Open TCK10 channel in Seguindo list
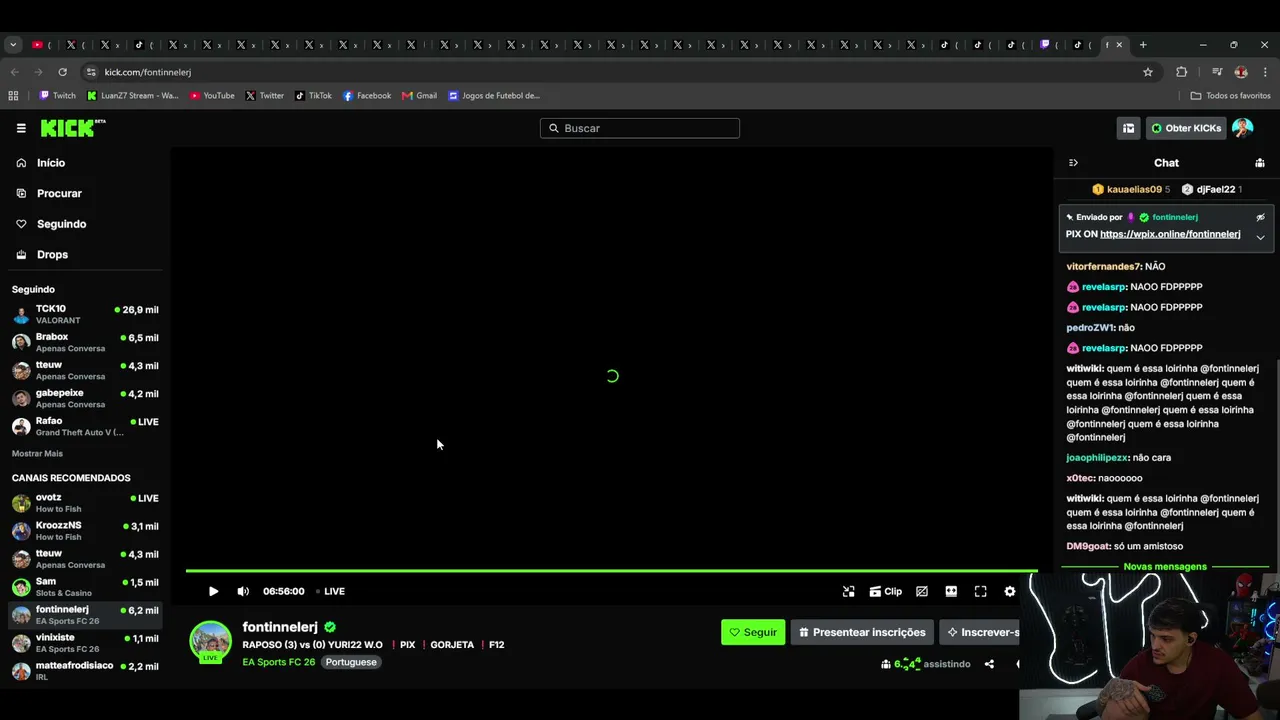The height and width of the screenshot is (720, 1280). (85, 315)
